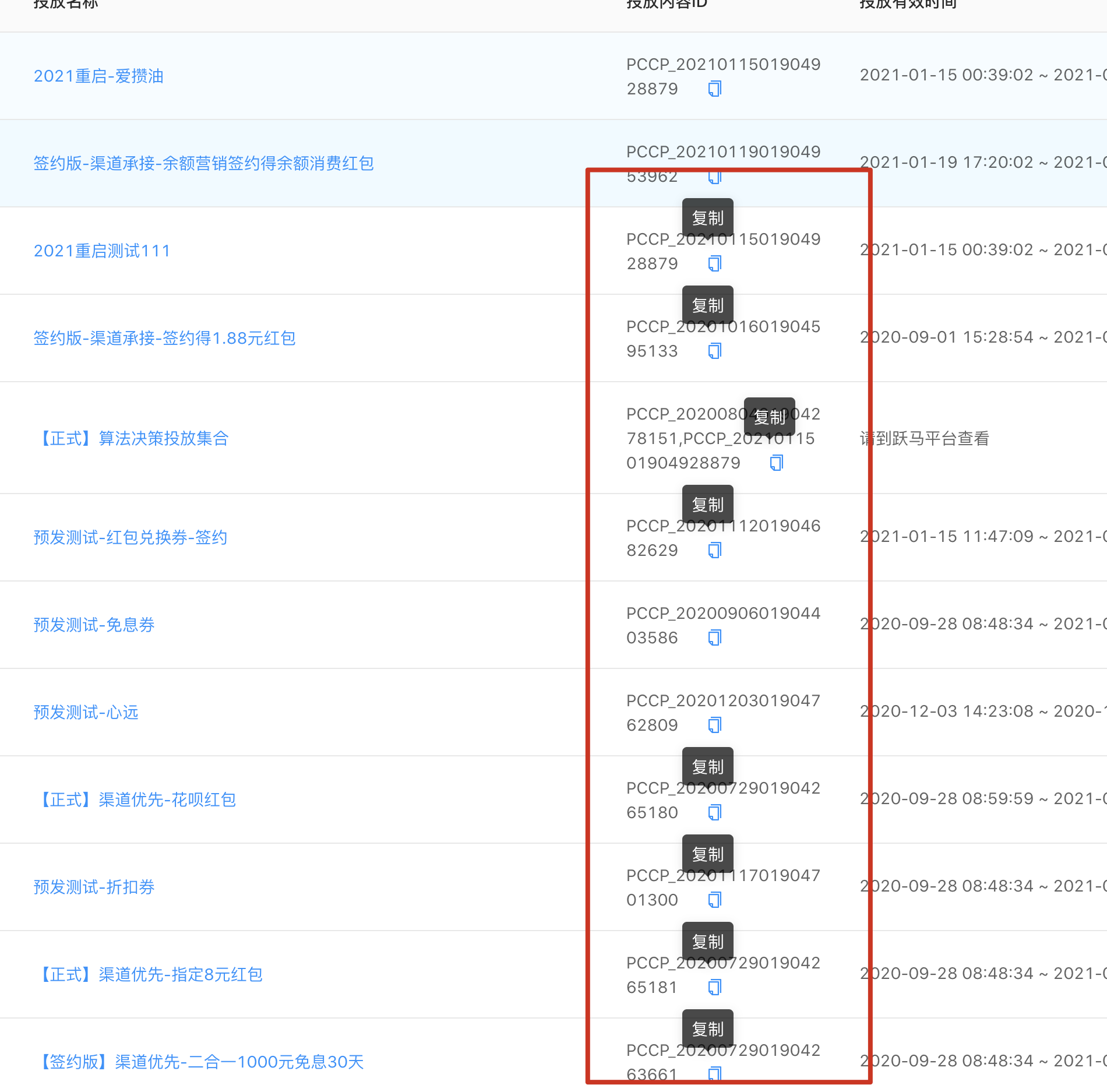Open 预发测试-免息券 link
The height and width of the screenshot is (1092, 1107).
click(94, 625)
